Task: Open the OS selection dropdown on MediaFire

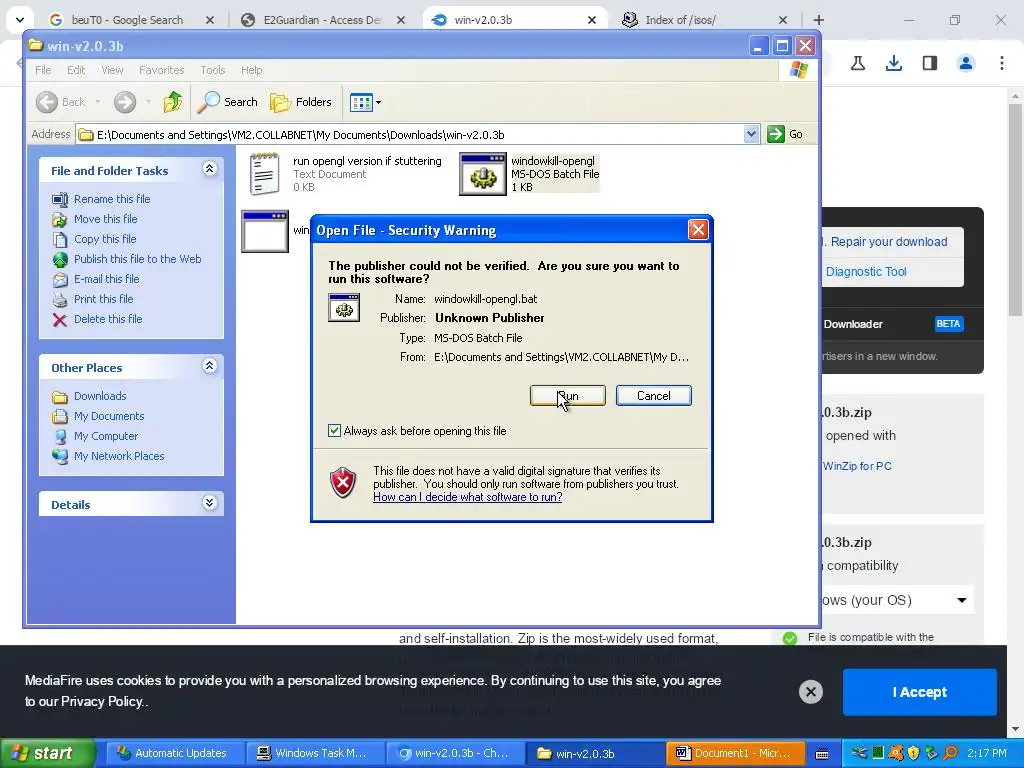Action: point(897,600)
